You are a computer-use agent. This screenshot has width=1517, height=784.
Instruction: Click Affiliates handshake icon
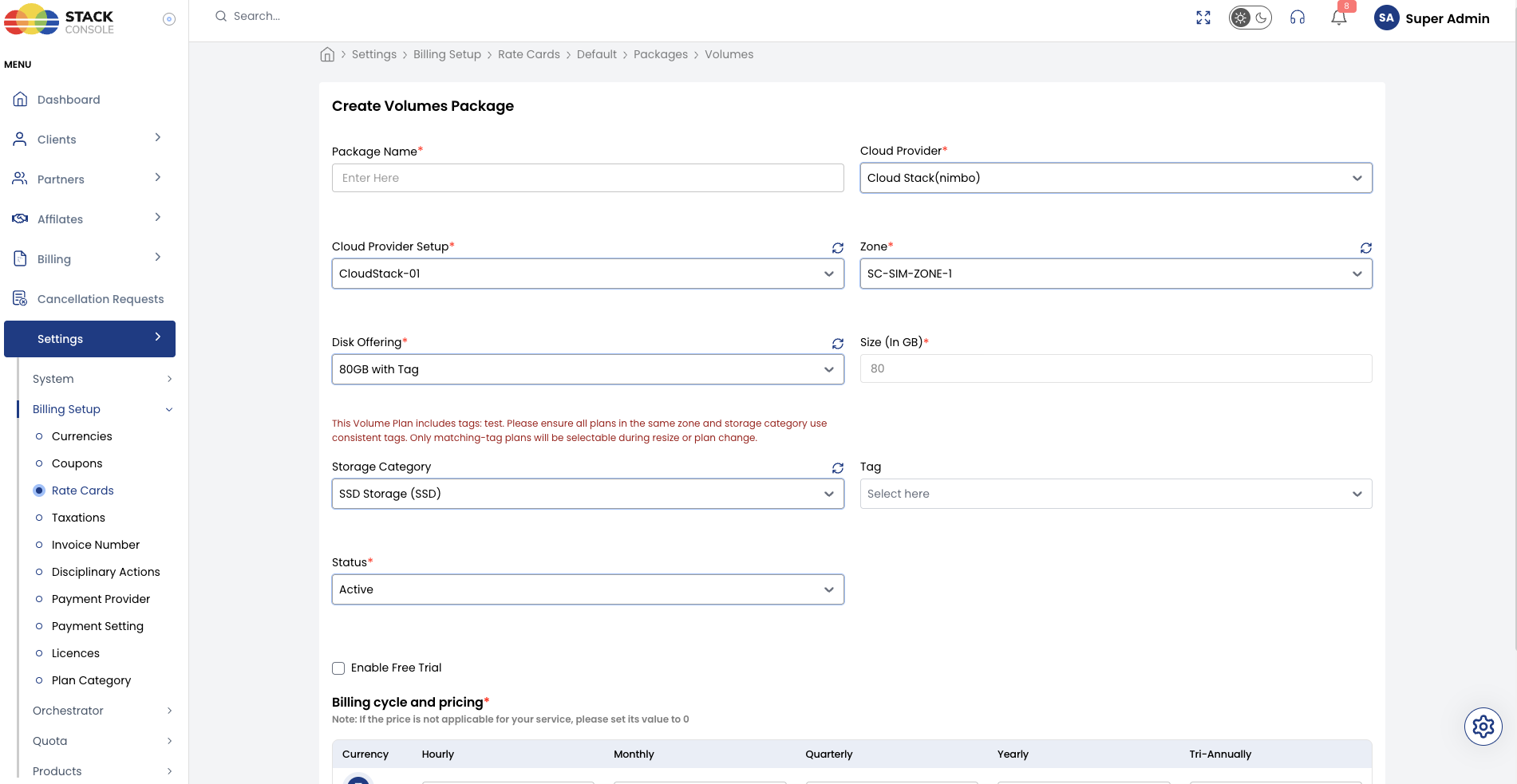pos(20,219)
